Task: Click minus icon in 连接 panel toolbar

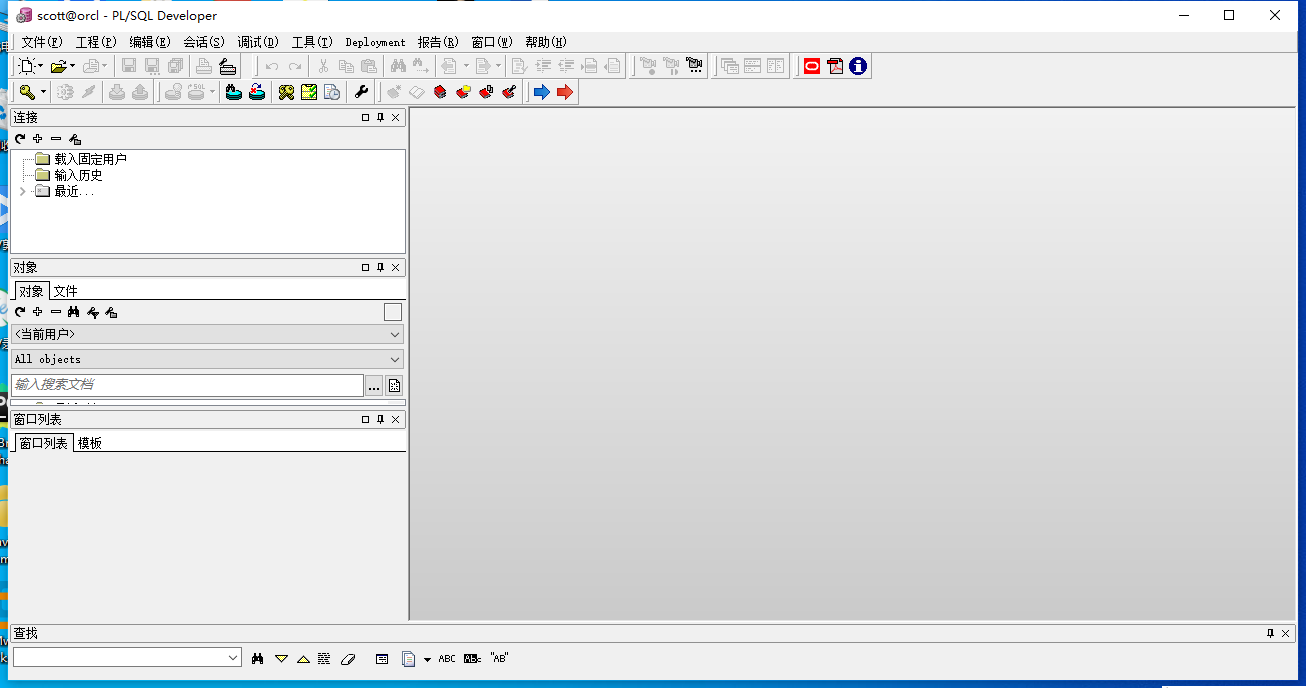Action: (x=56, y=139)
